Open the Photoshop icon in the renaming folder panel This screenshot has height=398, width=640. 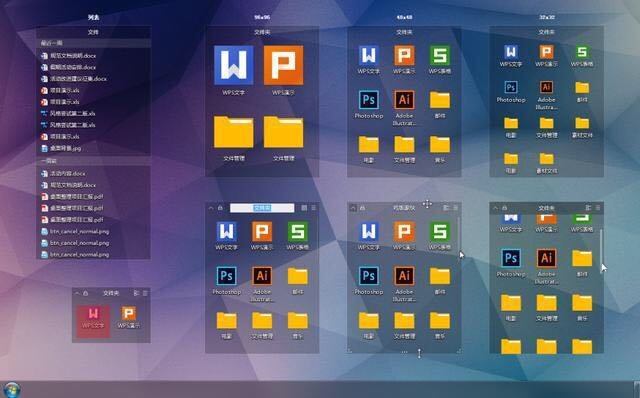[x=227, y=276]
